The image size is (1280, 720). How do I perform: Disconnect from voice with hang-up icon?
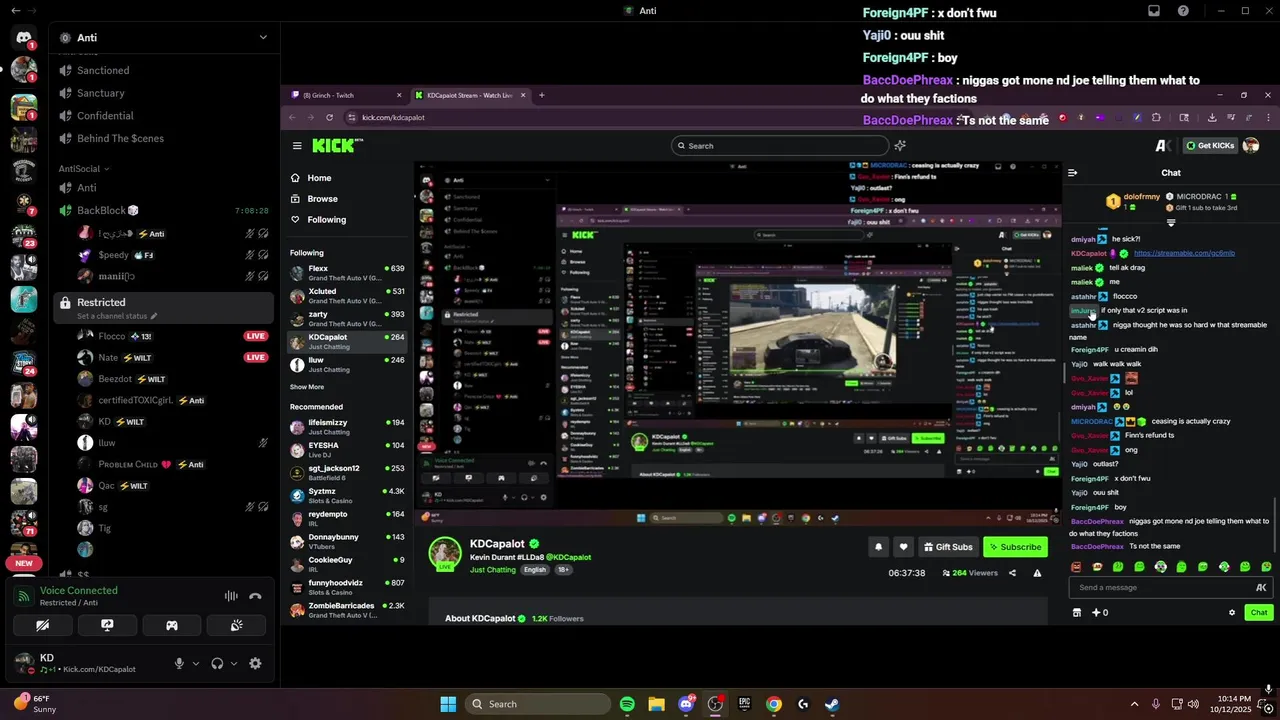pyautogui.click(x=255, y=596)
